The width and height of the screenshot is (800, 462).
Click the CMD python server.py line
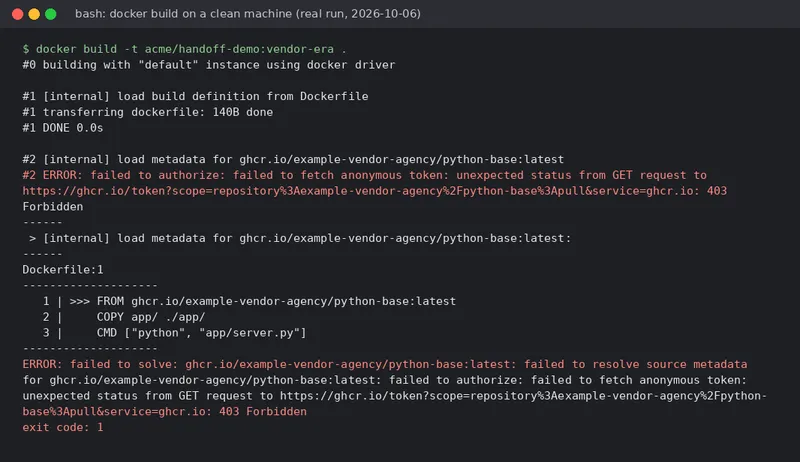pos(202,333)
